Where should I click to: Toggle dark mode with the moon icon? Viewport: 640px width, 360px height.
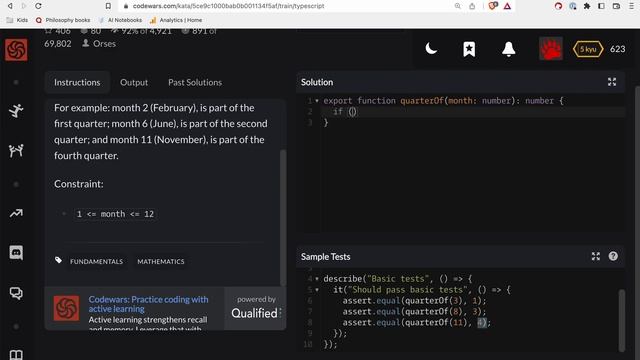(431, 49)
